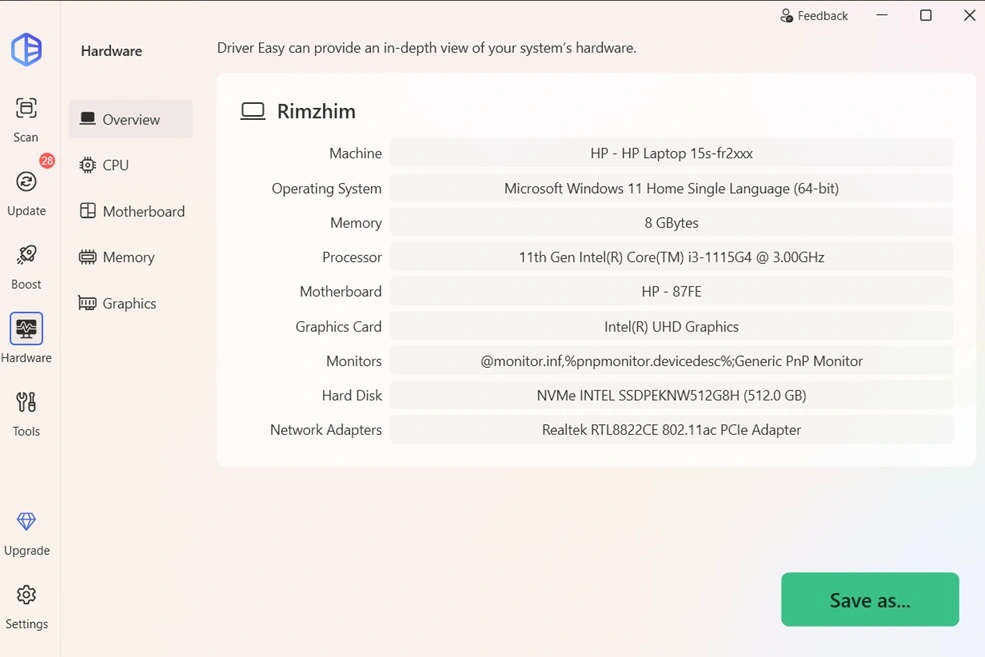Image resolution: width=985 pixels, height=657 pixels.
Task: Click the Monitors row label
Action: coord(354,361)
